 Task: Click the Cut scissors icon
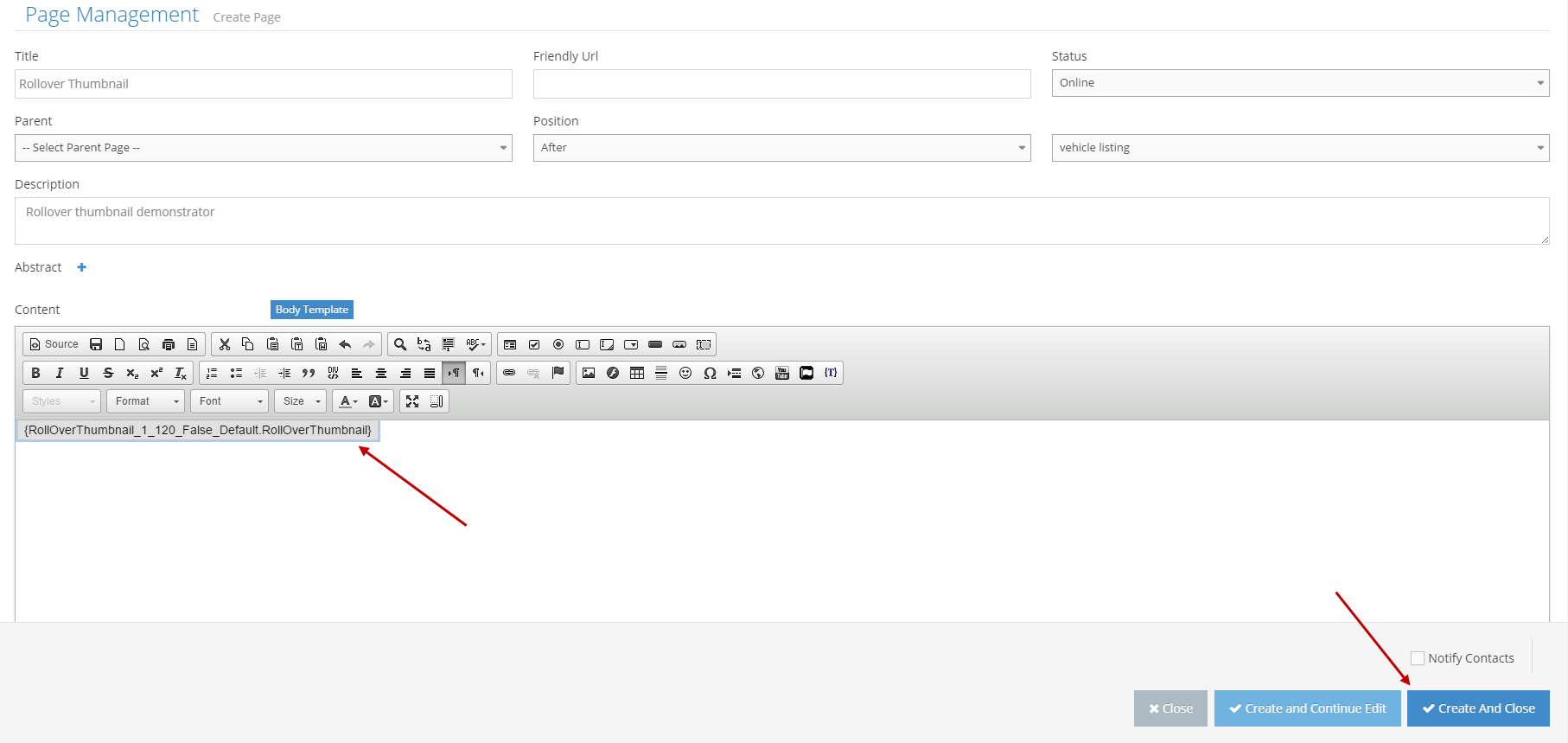click(x=225, y=344)
